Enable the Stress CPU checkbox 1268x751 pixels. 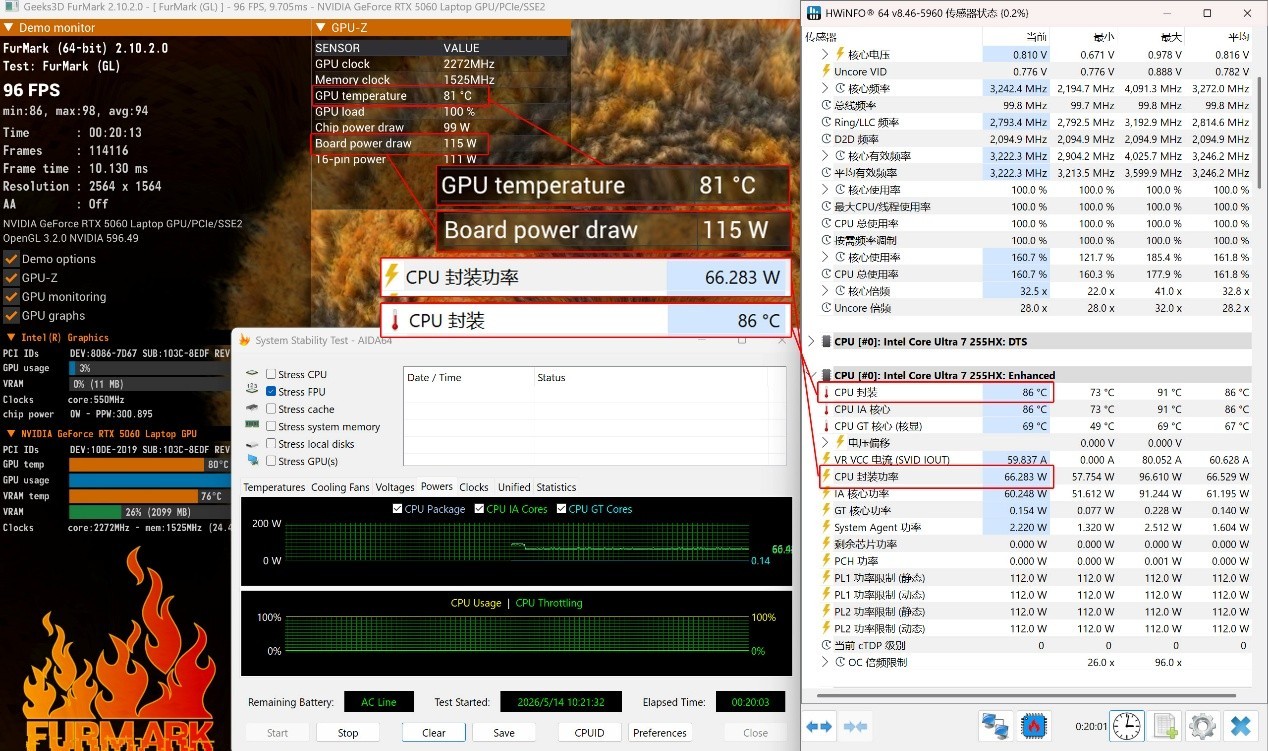point(271,374)
